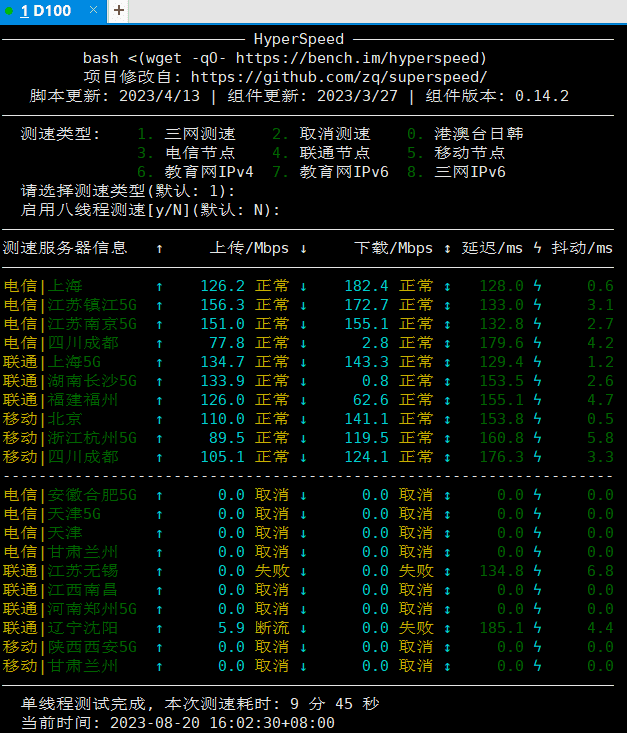
Task: Click download value 0.8 for 长沙5G
Action: pos(375,381)
